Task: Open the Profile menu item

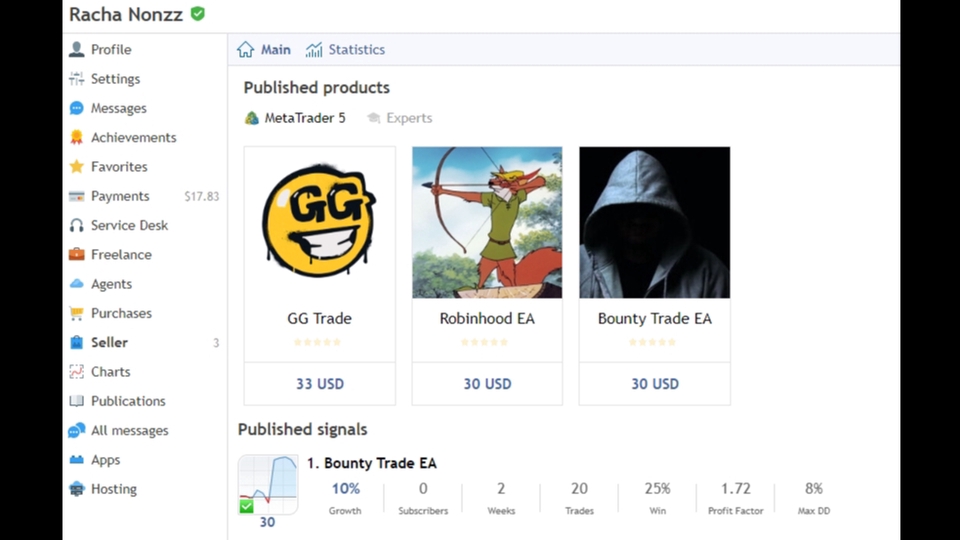Action: click(111, 50)
